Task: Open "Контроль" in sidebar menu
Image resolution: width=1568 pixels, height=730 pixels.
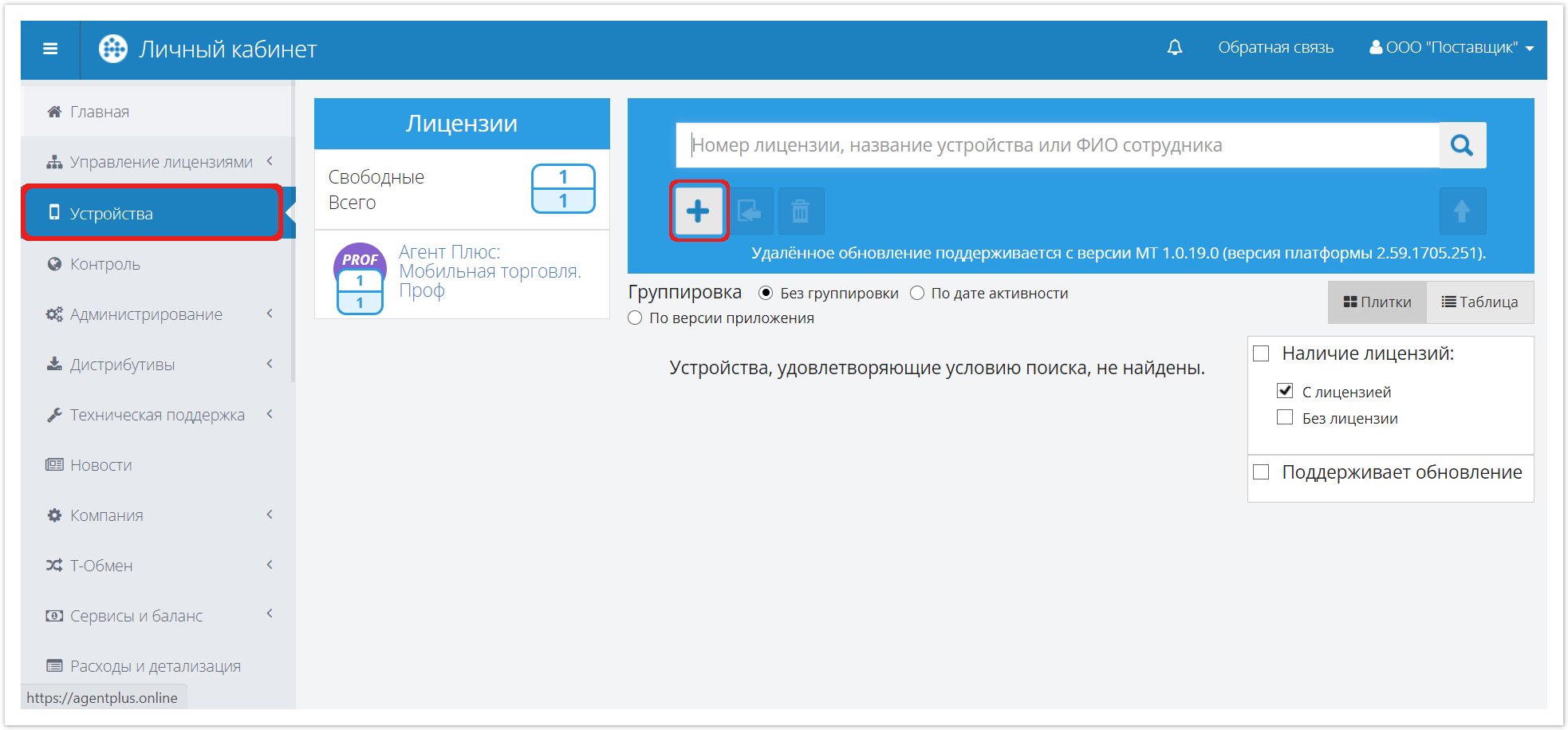Action: (x=104, y=264)
